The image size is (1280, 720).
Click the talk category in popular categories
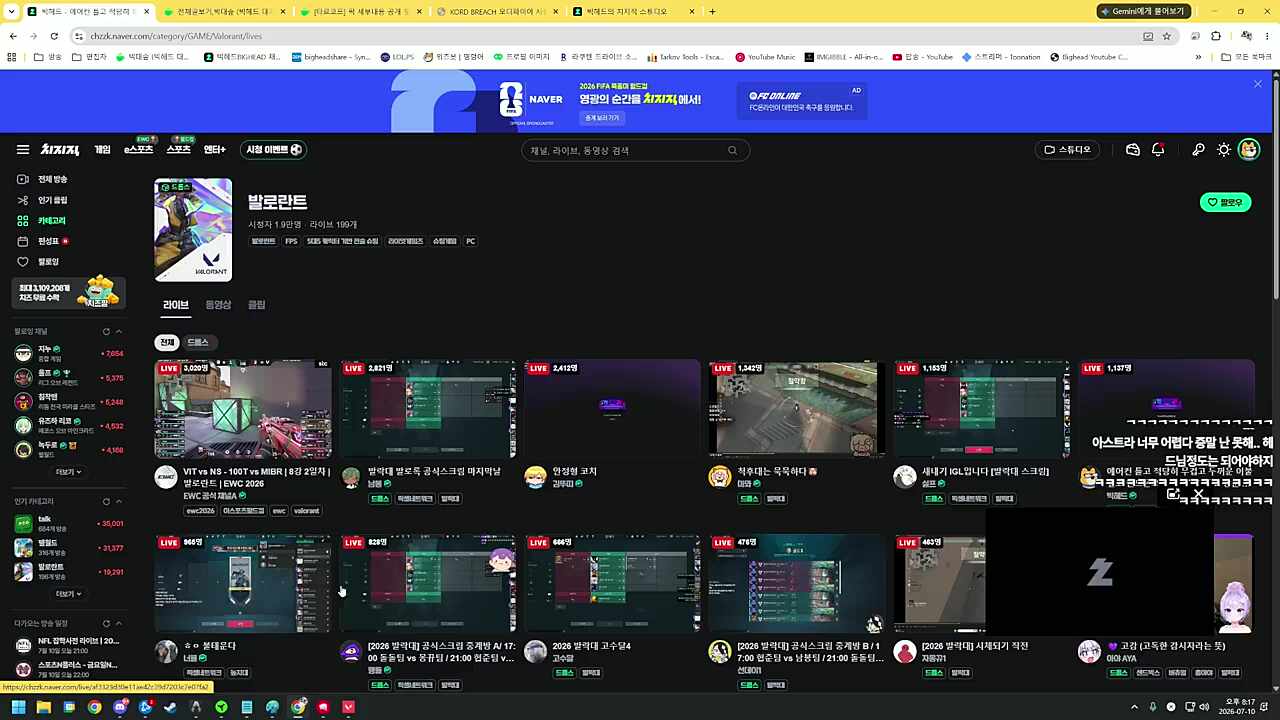tap(68, 524)
